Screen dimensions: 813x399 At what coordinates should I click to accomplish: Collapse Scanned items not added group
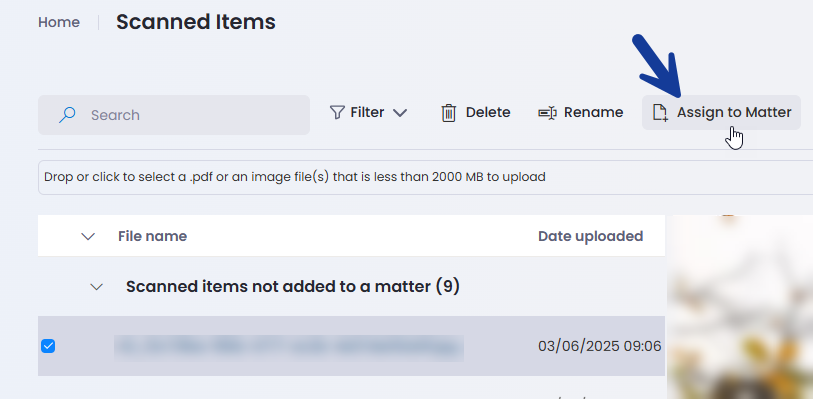(96, 287)
